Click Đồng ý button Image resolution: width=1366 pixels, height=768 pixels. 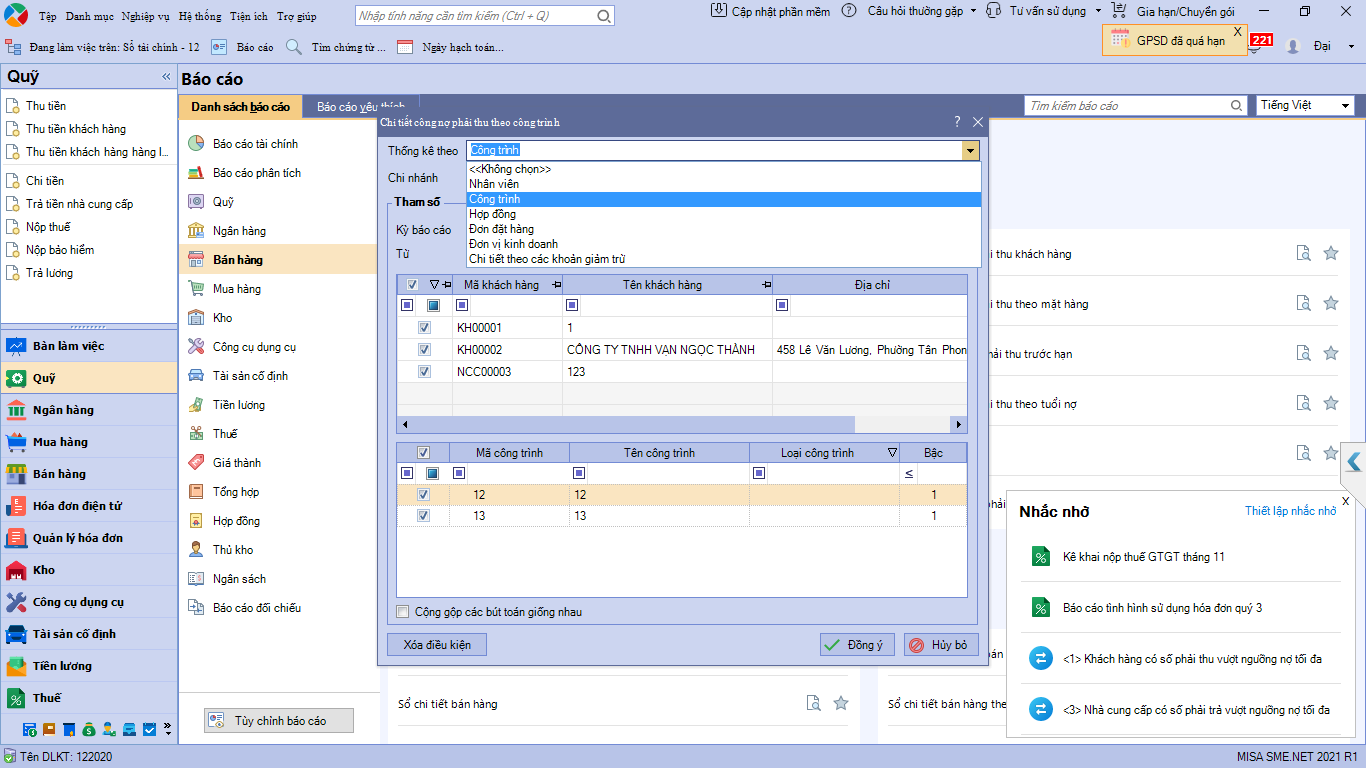pos(857,645)
